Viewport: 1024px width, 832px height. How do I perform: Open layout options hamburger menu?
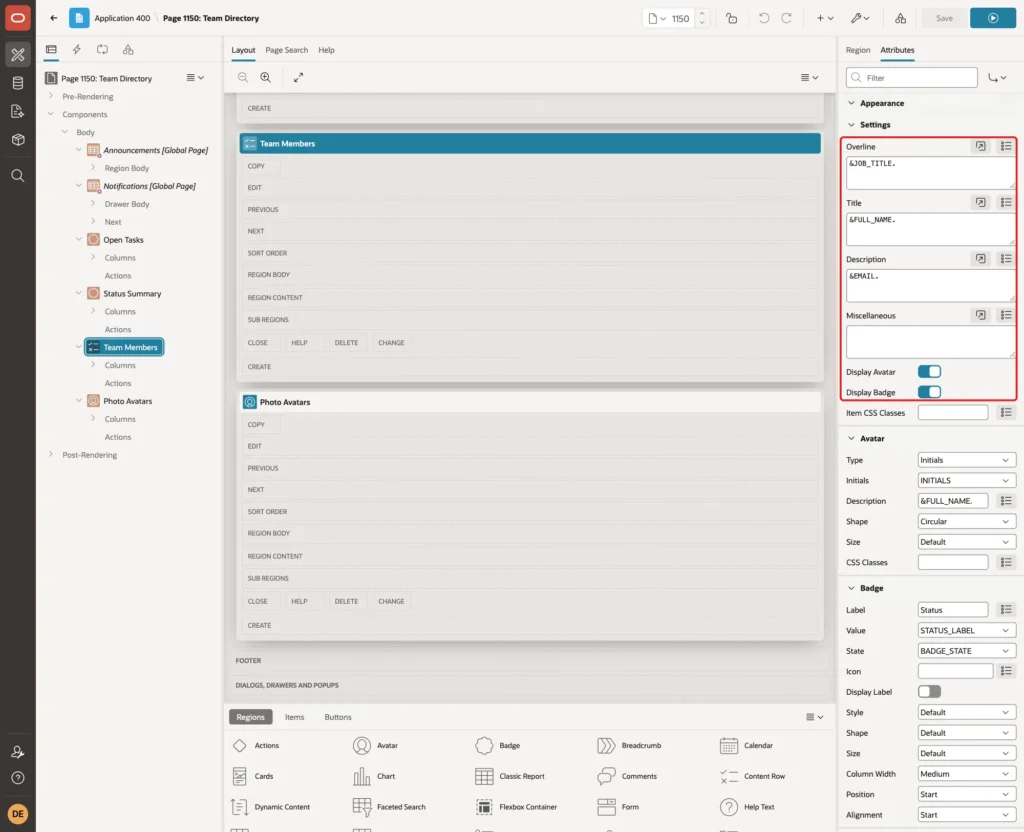pos(809,78)
